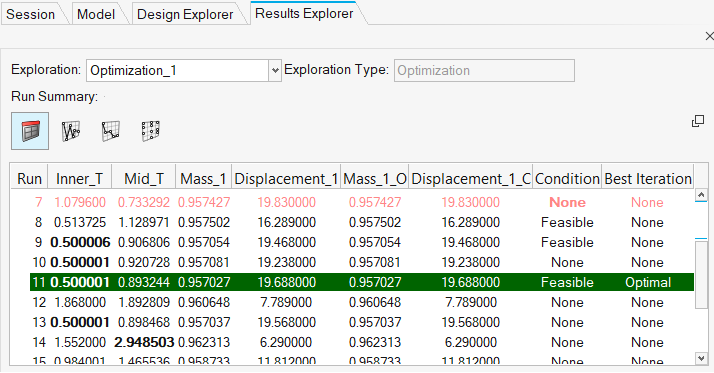Viewport: 714px width, 373px height.
Task: Click Inner_T value 0.500006
Action: 80,242
